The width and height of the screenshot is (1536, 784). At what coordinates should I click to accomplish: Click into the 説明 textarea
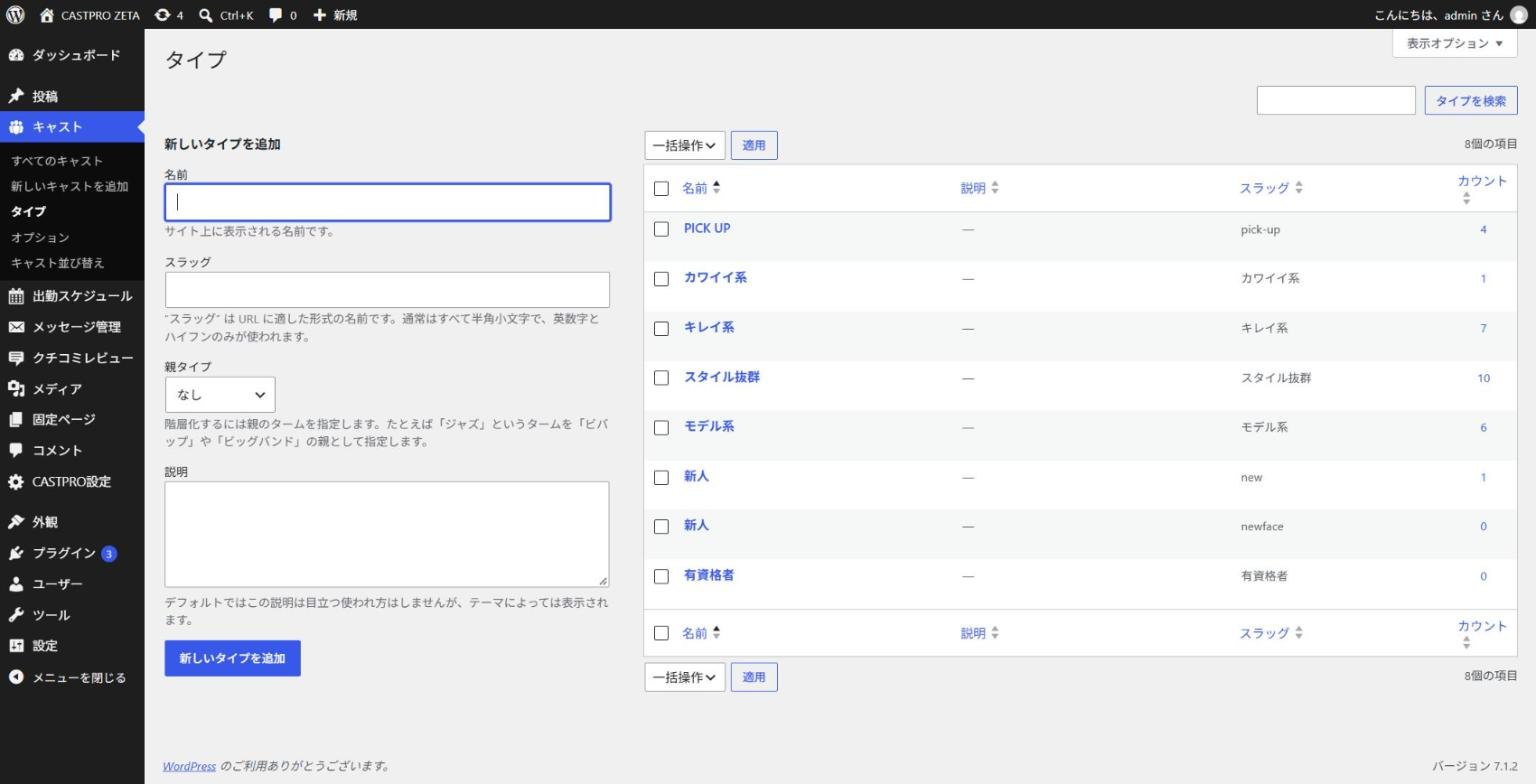387,534
